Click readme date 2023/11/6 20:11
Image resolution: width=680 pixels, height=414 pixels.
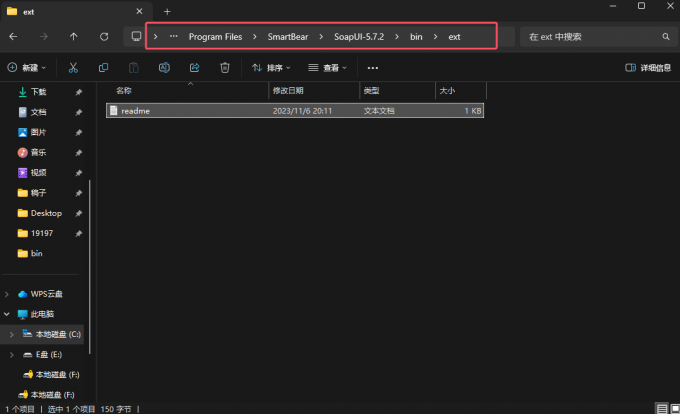click(302, 111)
